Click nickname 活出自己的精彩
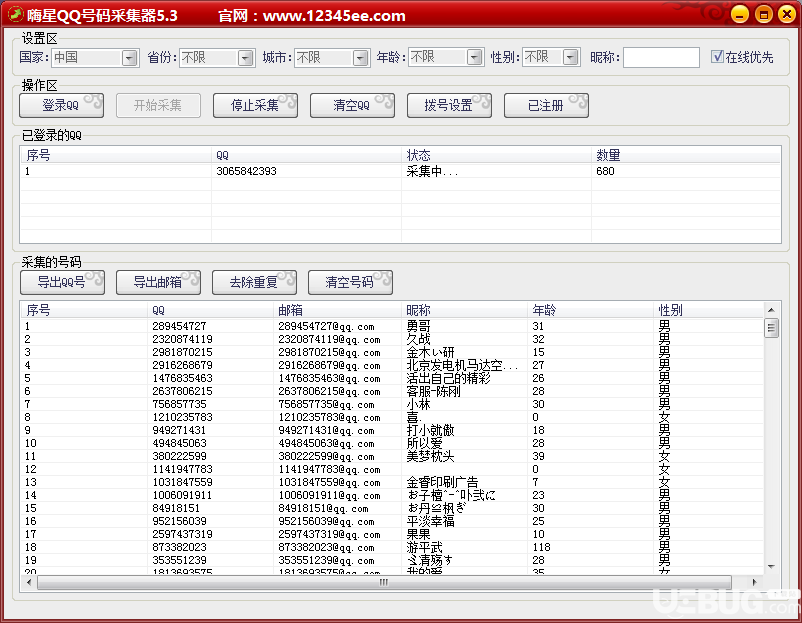Image resolution: width=802 pixels, height=623 pixels. click(448, 378)
